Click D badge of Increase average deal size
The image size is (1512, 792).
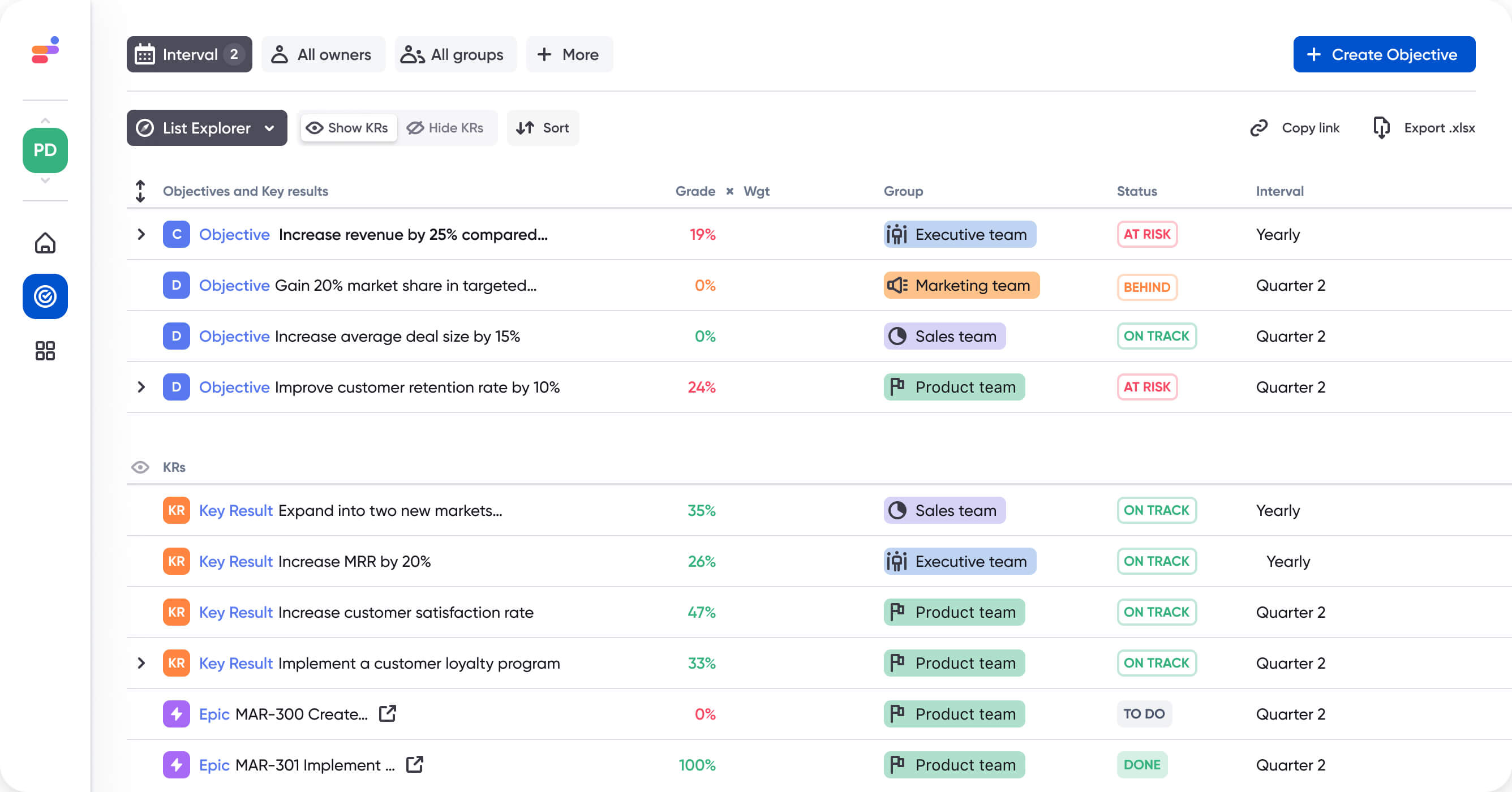(177, 336)
